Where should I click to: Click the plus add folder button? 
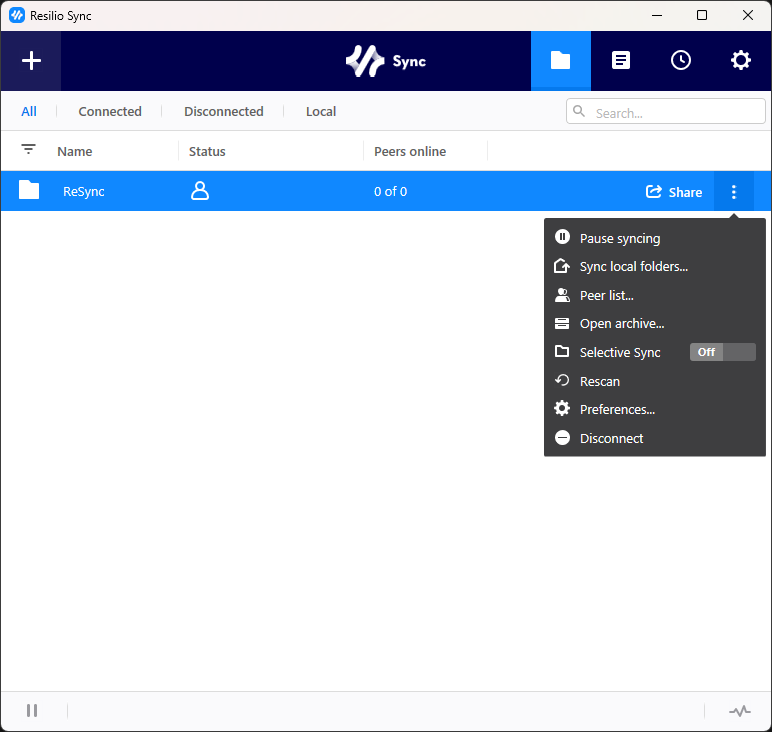[31, 61]
